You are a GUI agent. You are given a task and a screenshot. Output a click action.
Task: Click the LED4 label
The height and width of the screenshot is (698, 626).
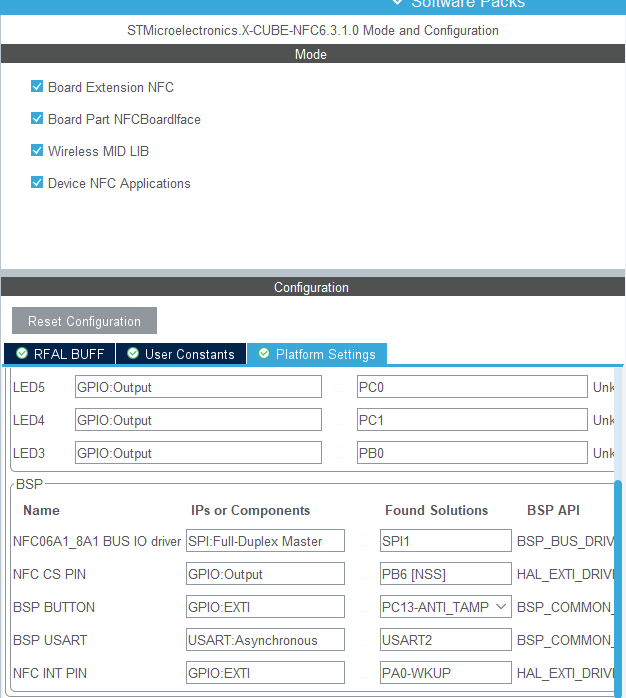click(x=29, y=420)
